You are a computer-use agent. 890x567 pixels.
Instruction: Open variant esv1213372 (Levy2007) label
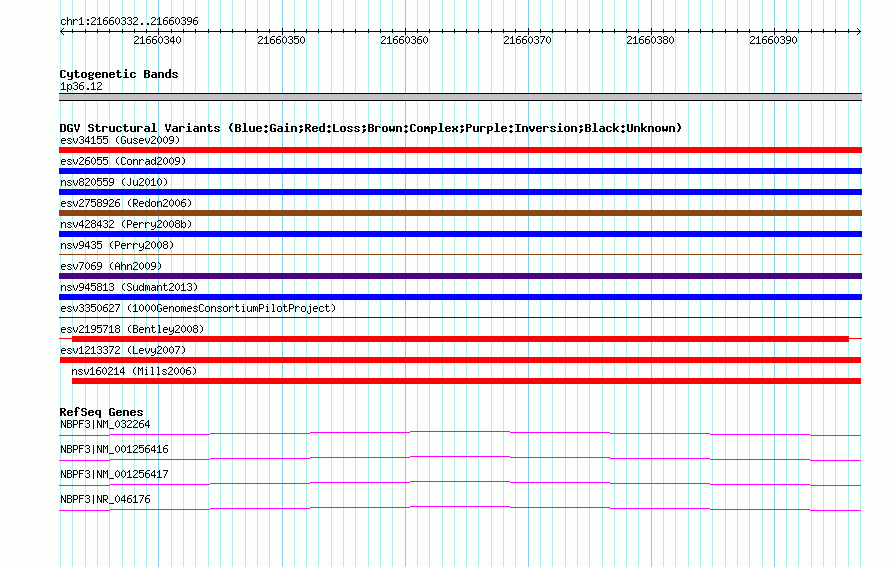pyautogui.click(x=123, y=350)
